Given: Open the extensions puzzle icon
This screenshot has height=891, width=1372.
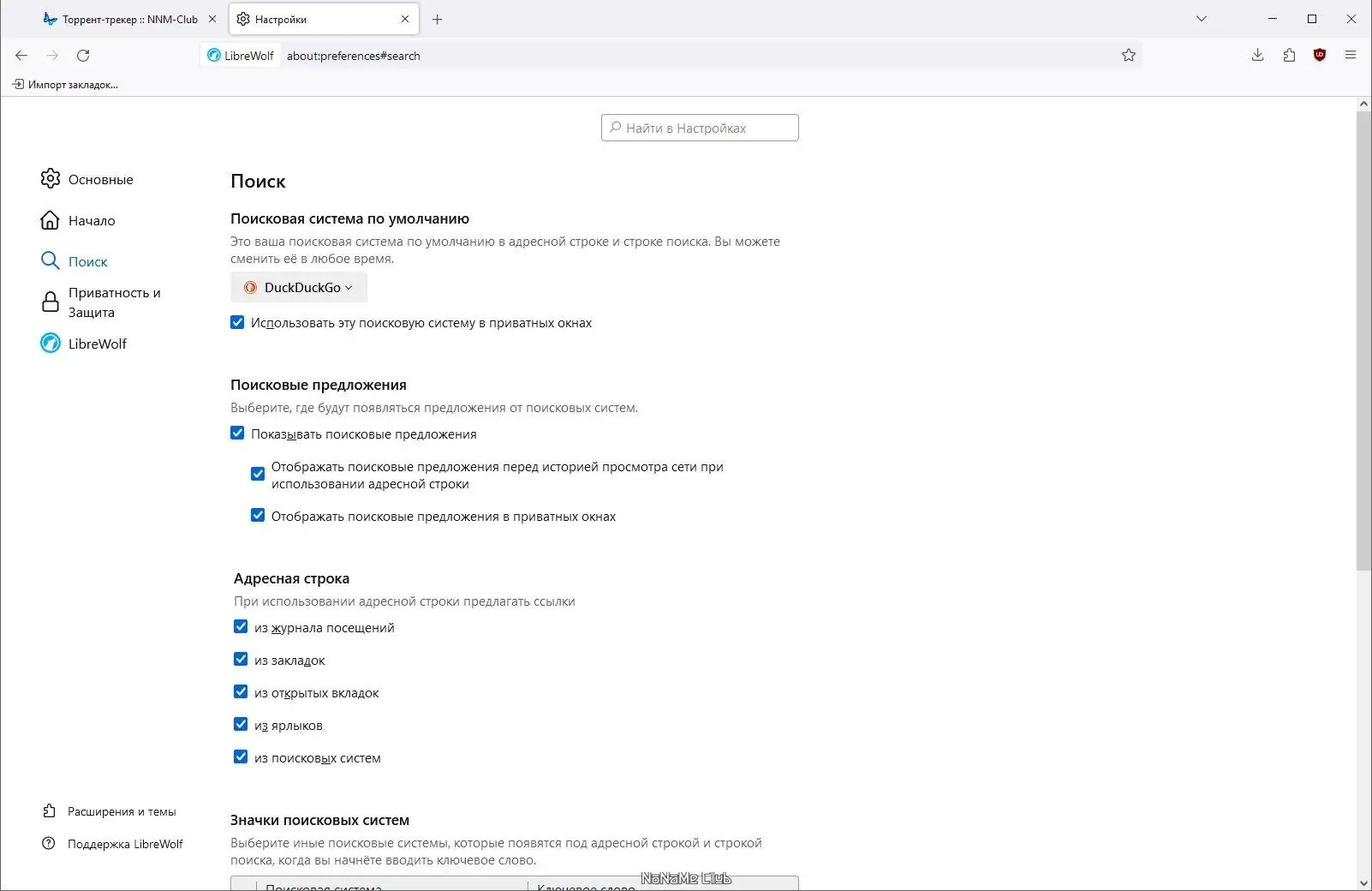Looking at the screenshot, I should tap(1289, 56).
